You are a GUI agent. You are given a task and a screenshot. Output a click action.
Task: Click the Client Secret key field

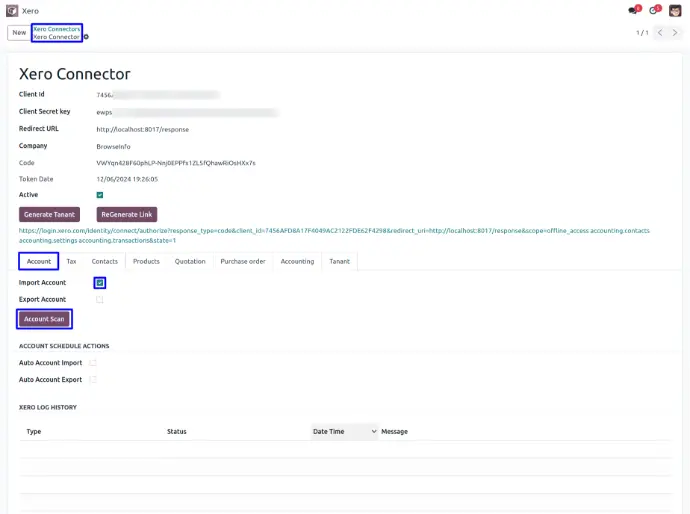(x=187, y=113)
